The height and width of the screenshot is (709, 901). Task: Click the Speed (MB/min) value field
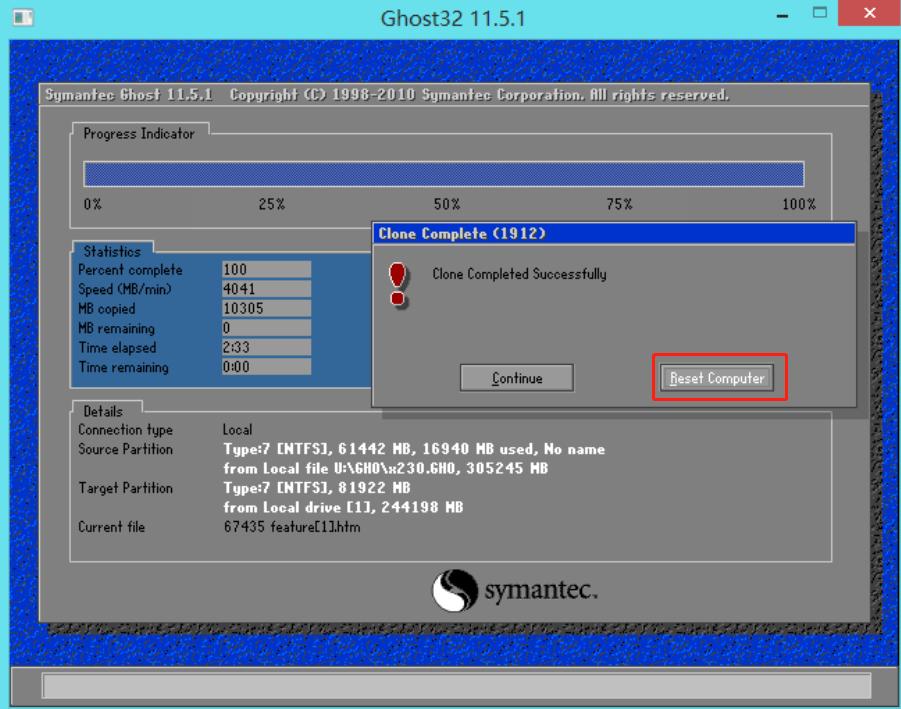click(266, 289)
